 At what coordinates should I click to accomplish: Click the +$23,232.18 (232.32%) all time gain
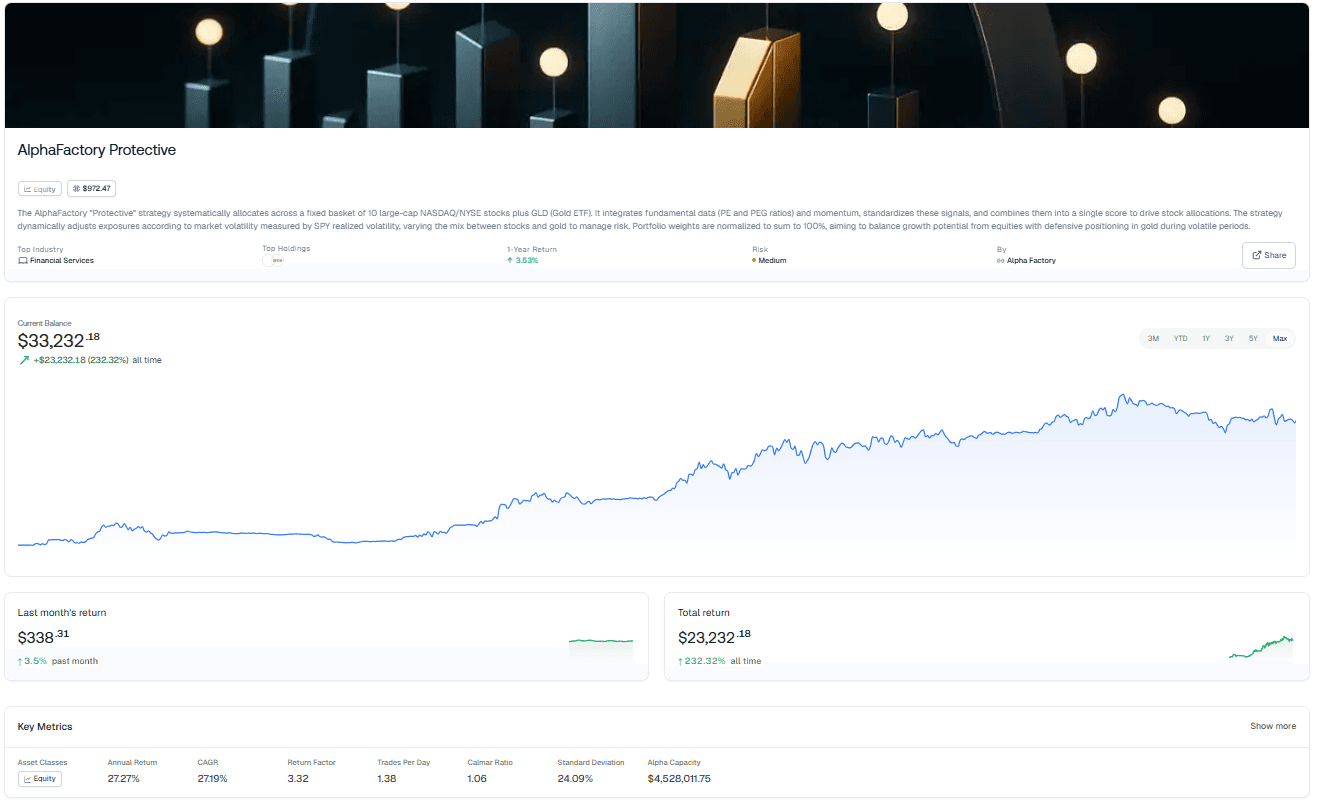(x=90, y=360)
